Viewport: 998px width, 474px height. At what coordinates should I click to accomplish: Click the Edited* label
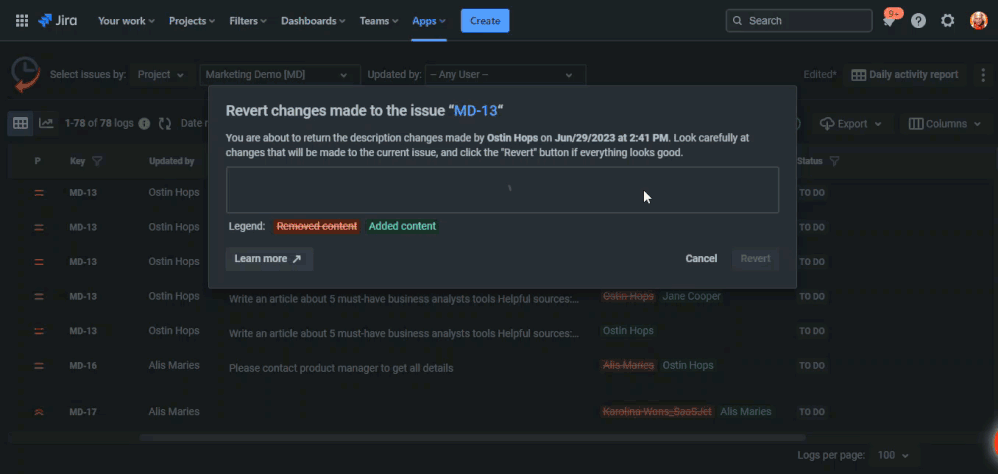820,74
